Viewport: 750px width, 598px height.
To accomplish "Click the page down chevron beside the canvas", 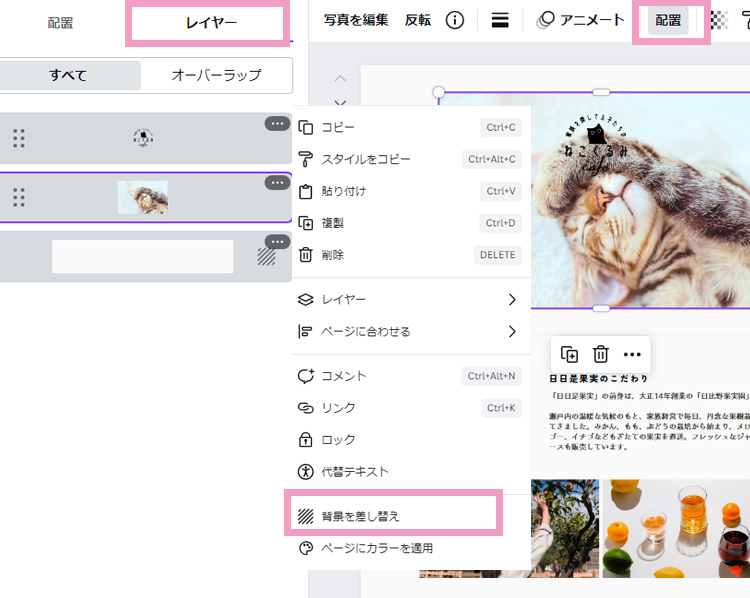I will [x=340, y=102].
